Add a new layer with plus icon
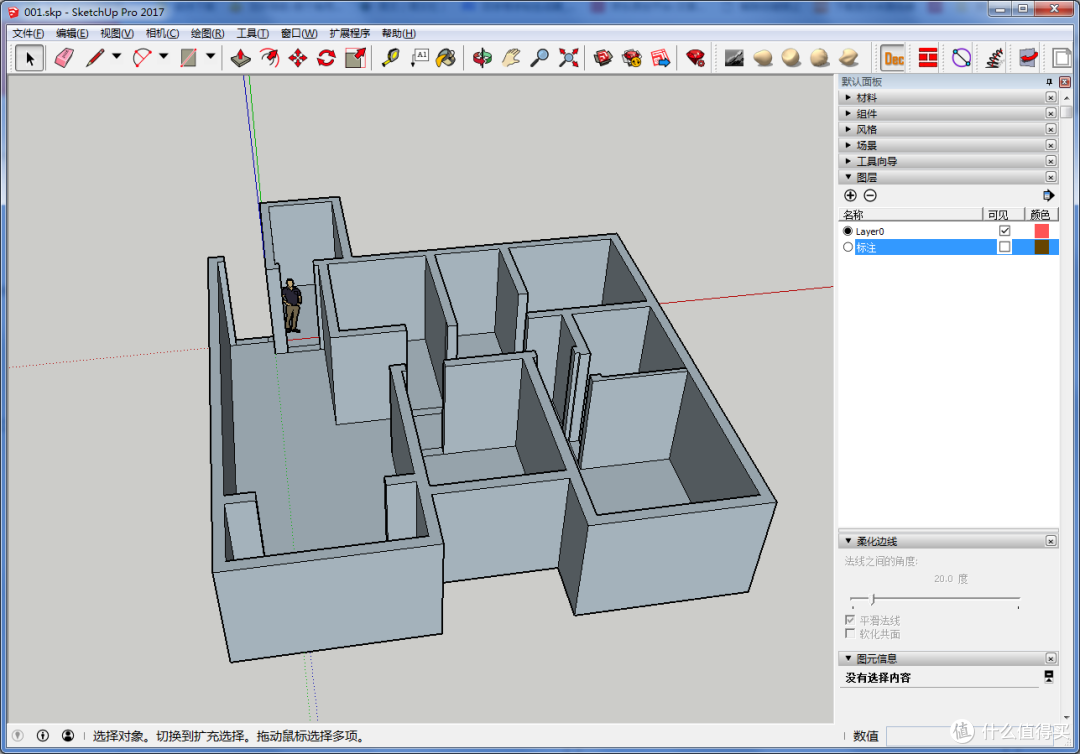Viewport: 1080px width, 754px height. pos(851,196)
